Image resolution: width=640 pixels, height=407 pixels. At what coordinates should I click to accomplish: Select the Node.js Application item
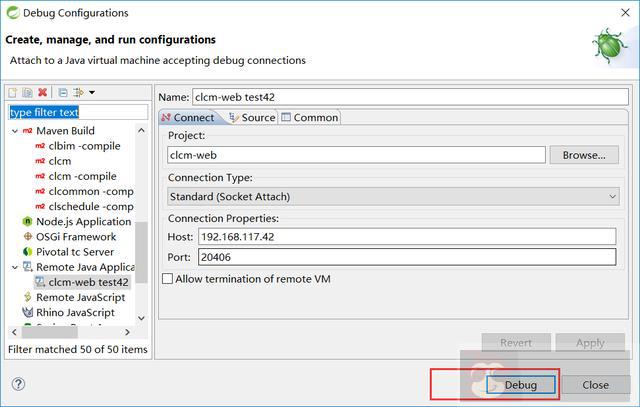point(83,222)
